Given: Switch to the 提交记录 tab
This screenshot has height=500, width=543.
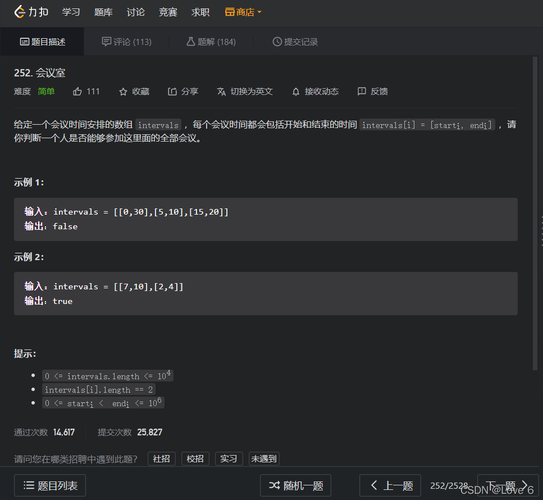Looking at the screenshot, I should (x=295, y=42).
